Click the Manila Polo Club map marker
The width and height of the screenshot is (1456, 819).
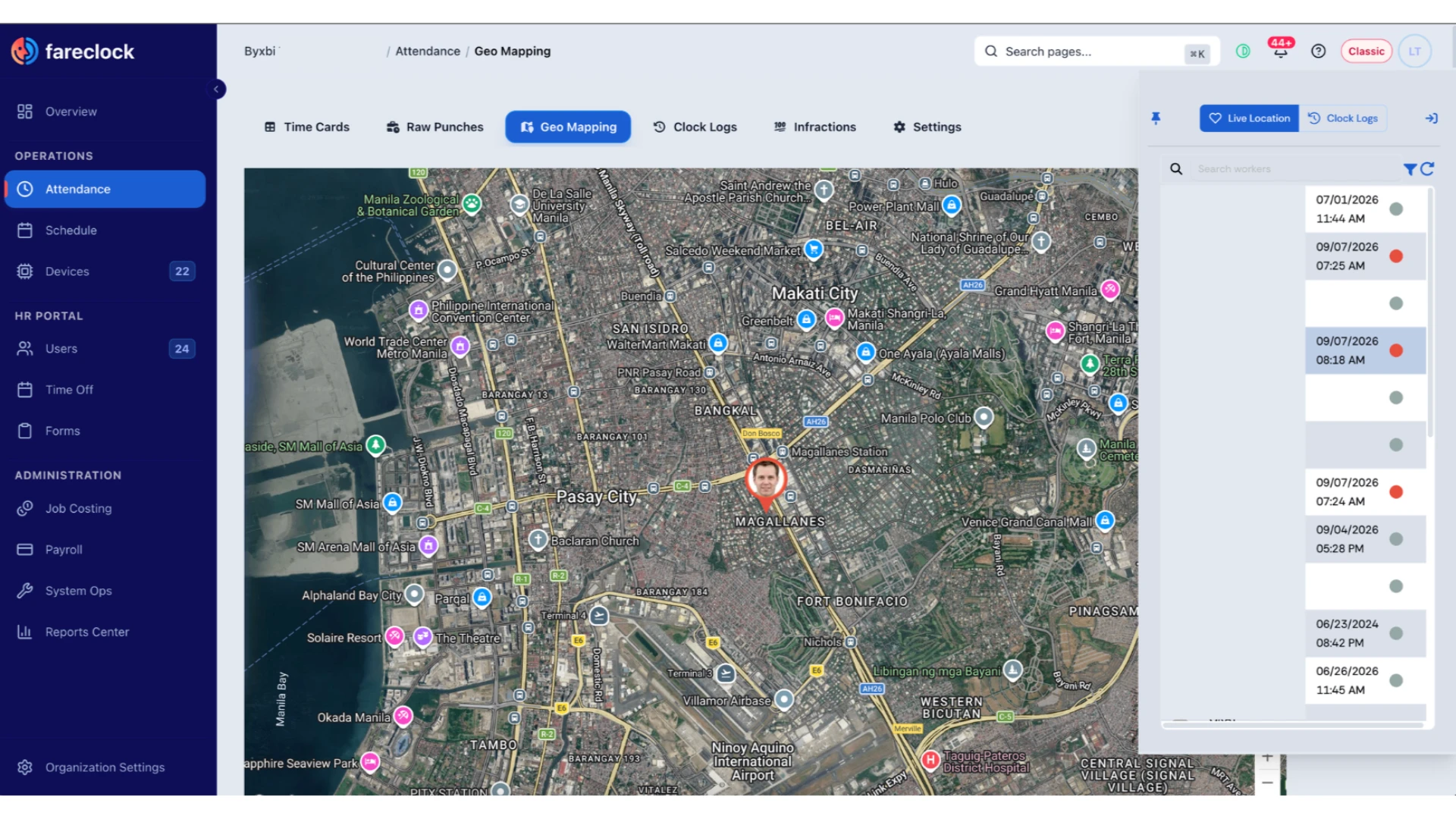[984, 417]
